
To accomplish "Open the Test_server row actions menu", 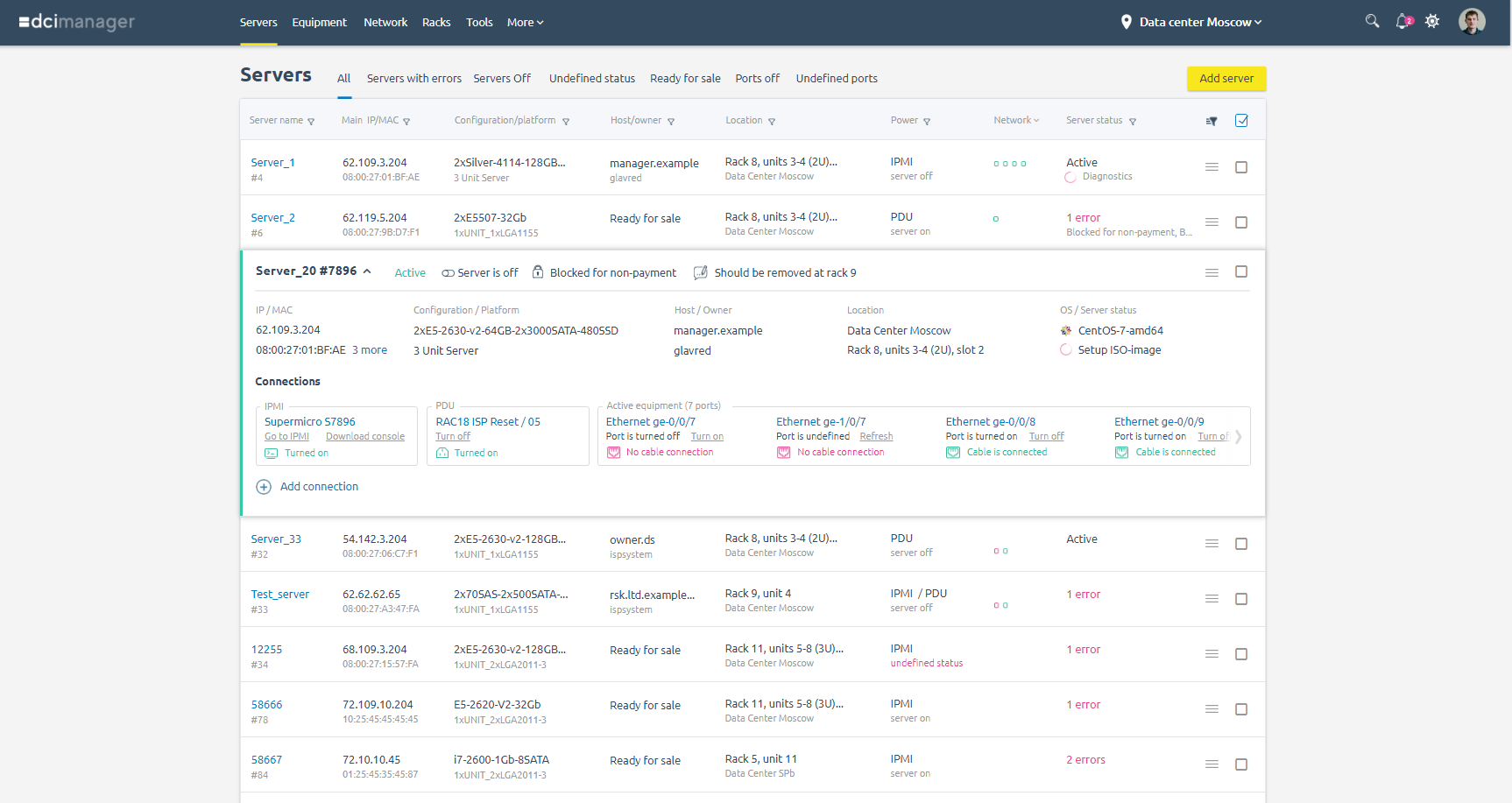I will [1212, 599].
